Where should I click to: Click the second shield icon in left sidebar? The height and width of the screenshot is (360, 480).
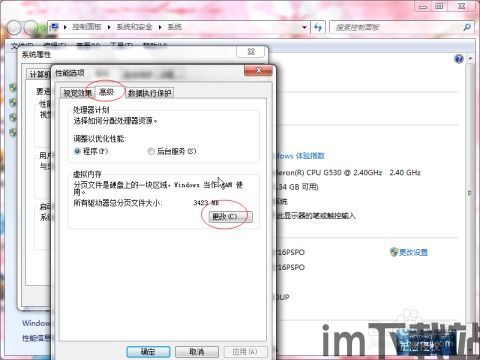(13, 102)
